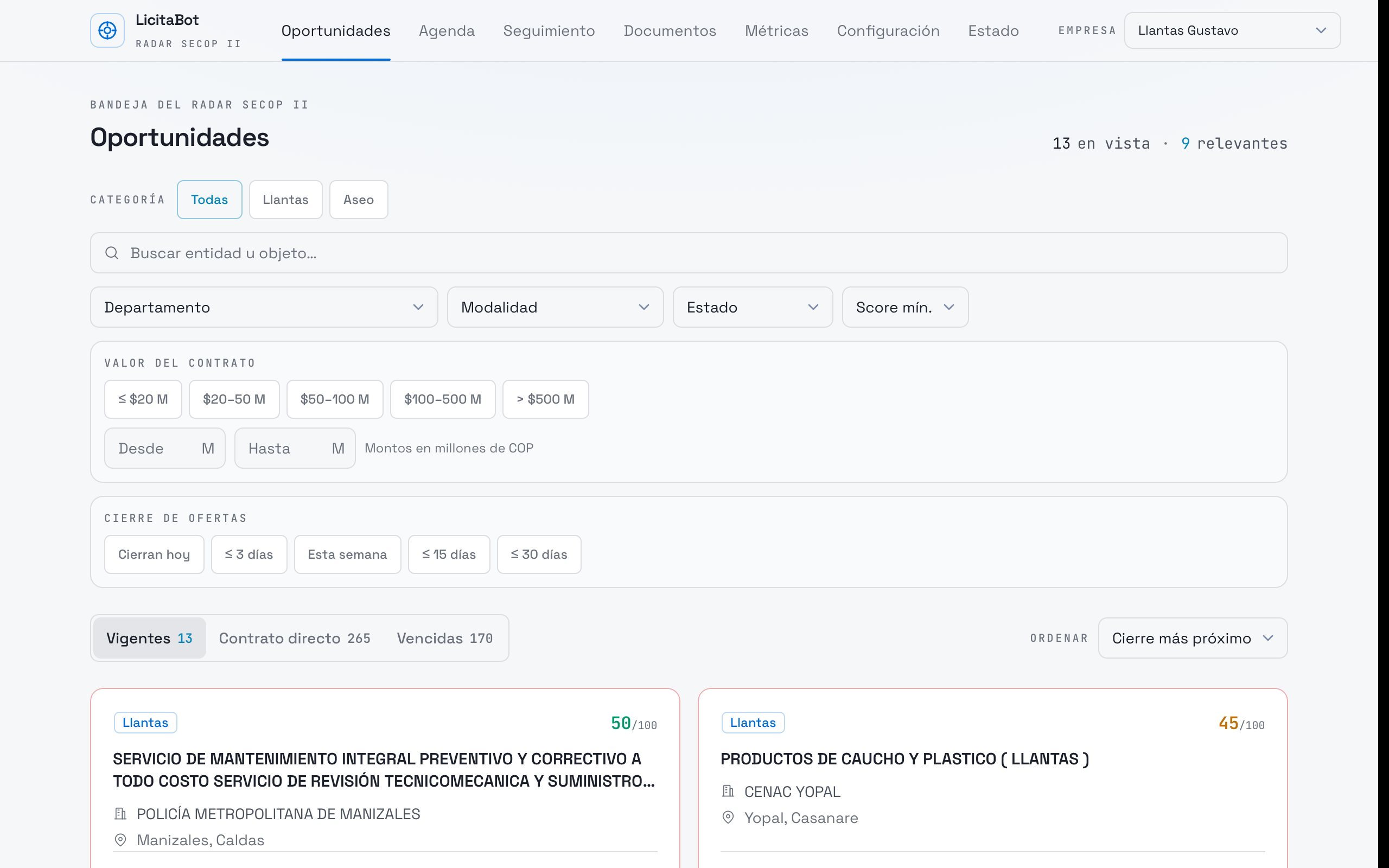Toggle the $50–100 M value filter

pyautogui.click(x=335, y=399)
